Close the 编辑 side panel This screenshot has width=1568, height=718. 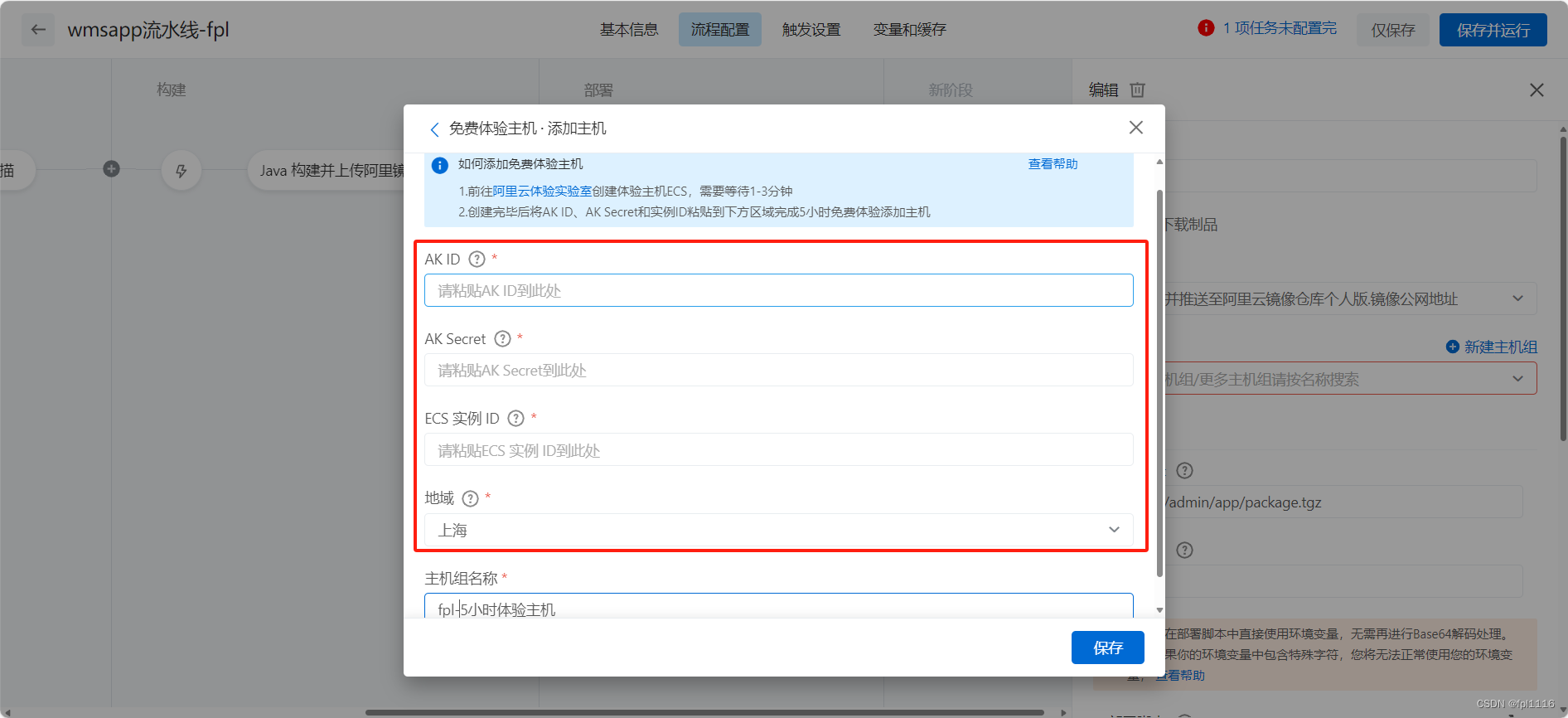[1537, 90]
